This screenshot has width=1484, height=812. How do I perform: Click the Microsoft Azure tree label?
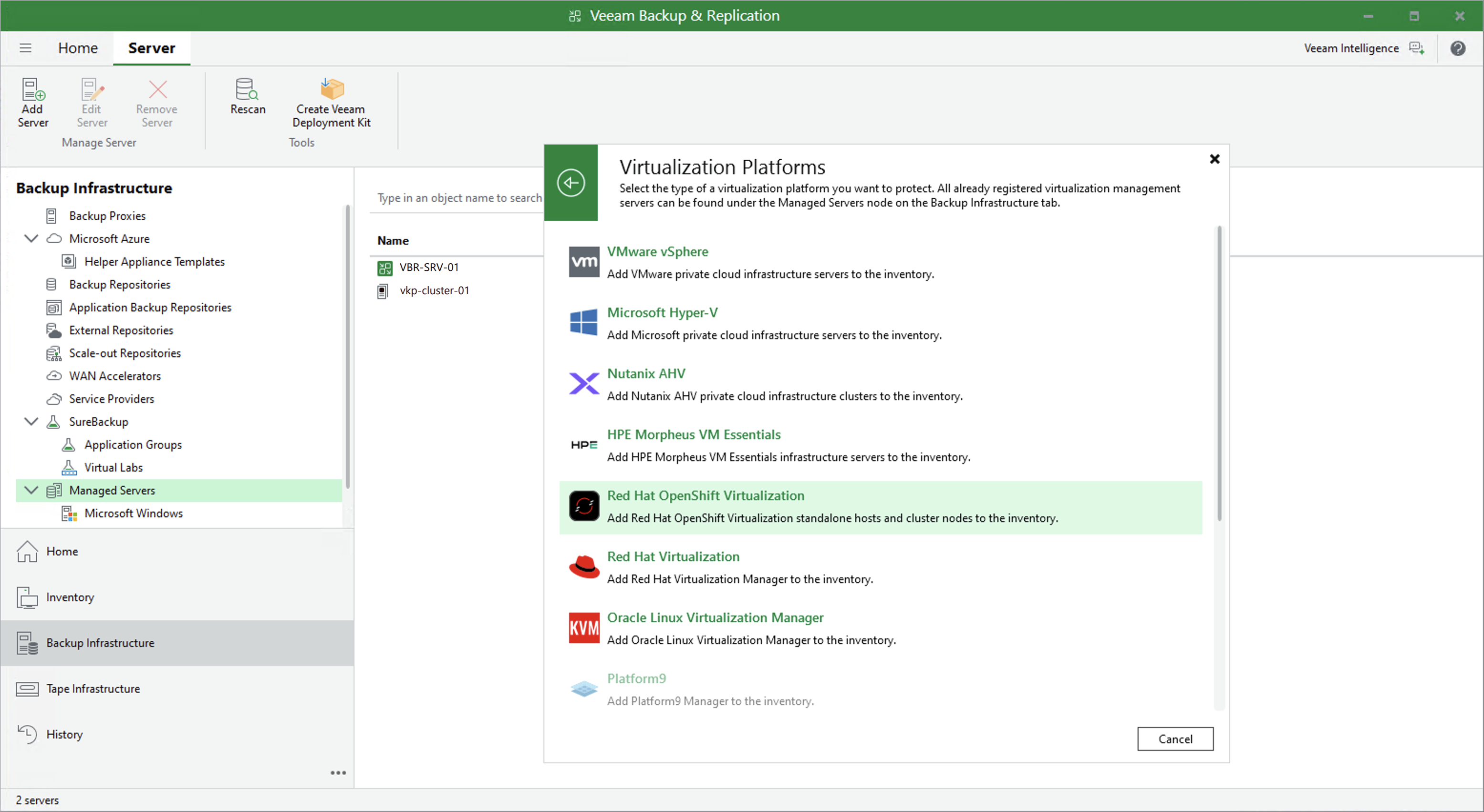coord(109,238)
